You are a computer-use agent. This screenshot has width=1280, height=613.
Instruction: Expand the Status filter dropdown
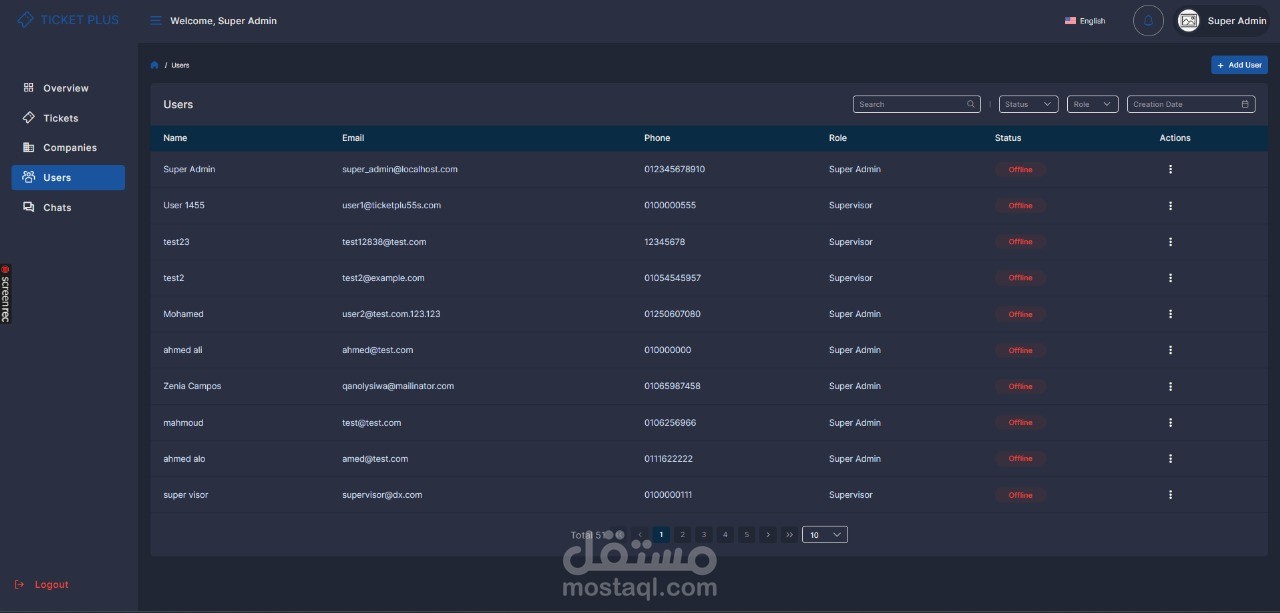[1028, 104]
